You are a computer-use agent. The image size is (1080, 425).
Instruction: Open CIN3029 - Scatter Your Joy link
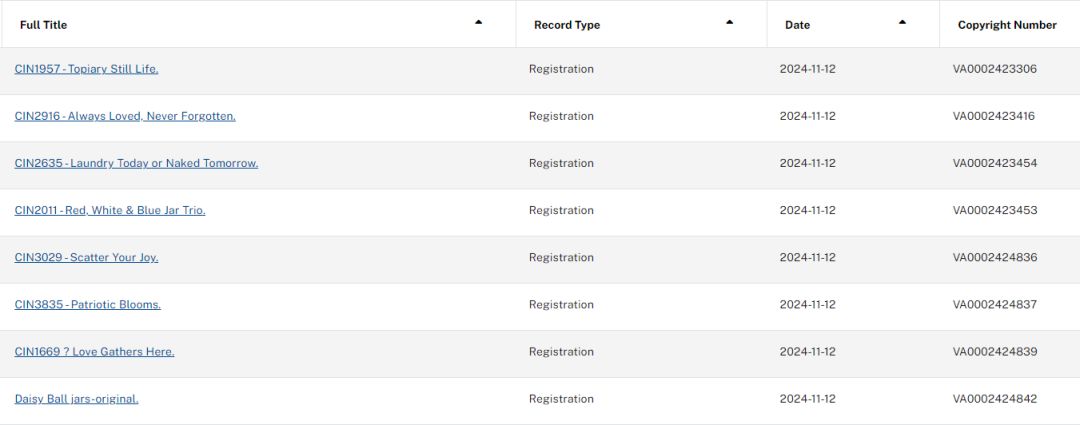[86, 257]
